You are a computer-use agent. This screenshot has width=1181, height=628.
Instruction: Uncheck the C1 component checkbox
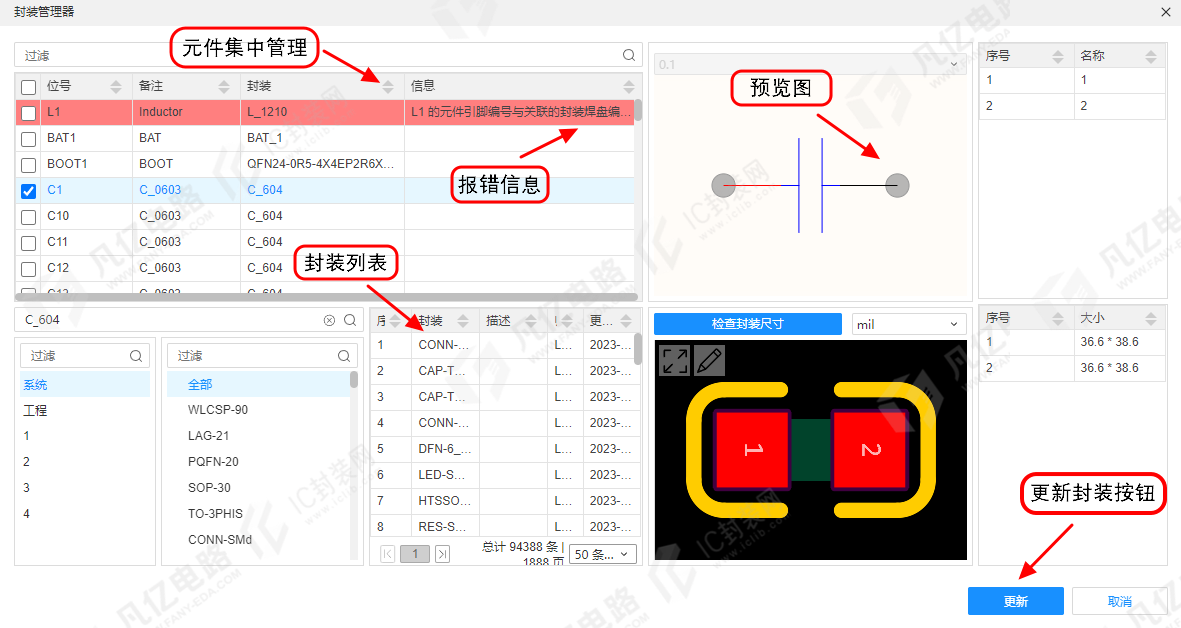pos(29,191)
